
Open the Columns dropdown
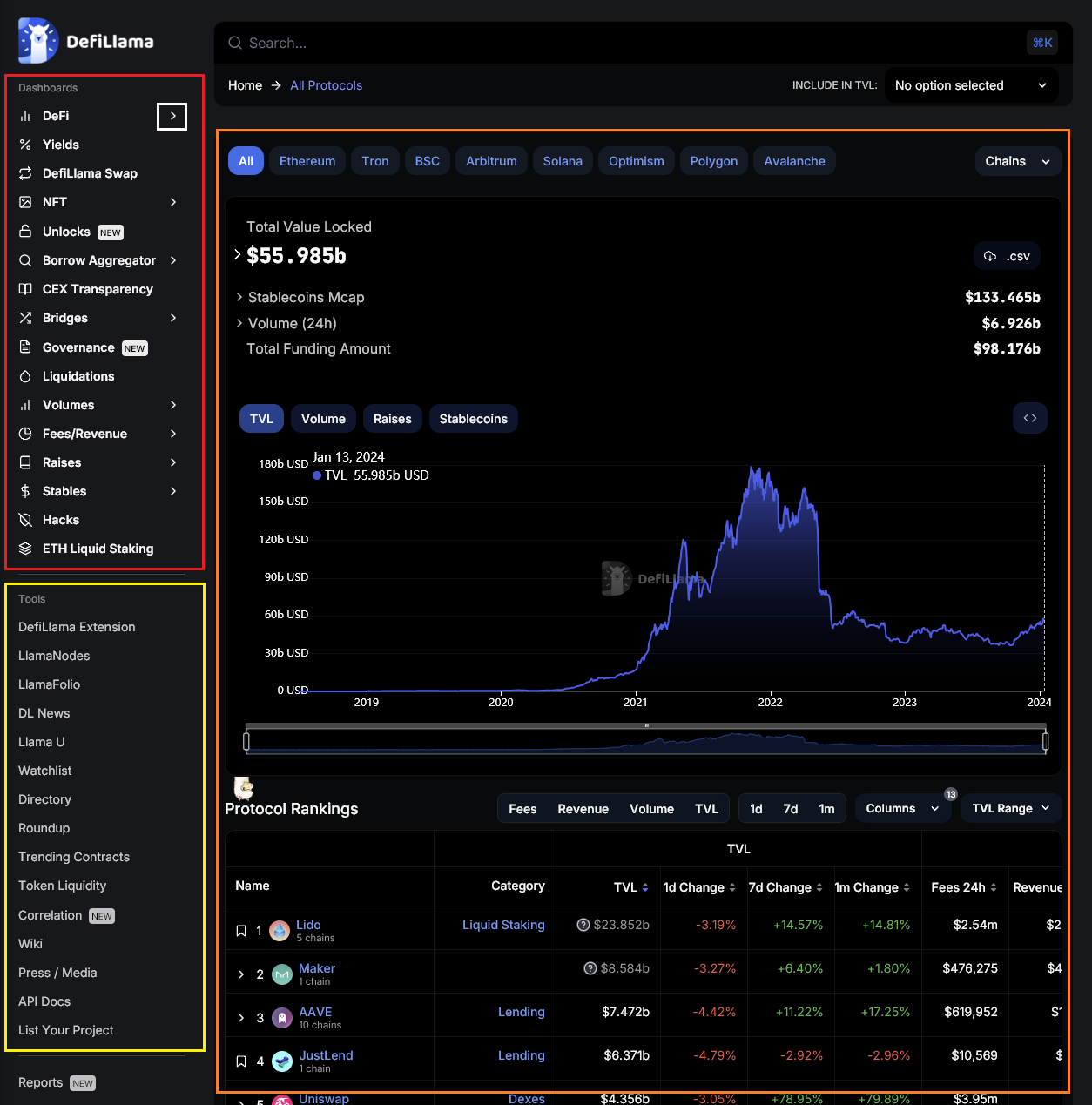[903, 808]
